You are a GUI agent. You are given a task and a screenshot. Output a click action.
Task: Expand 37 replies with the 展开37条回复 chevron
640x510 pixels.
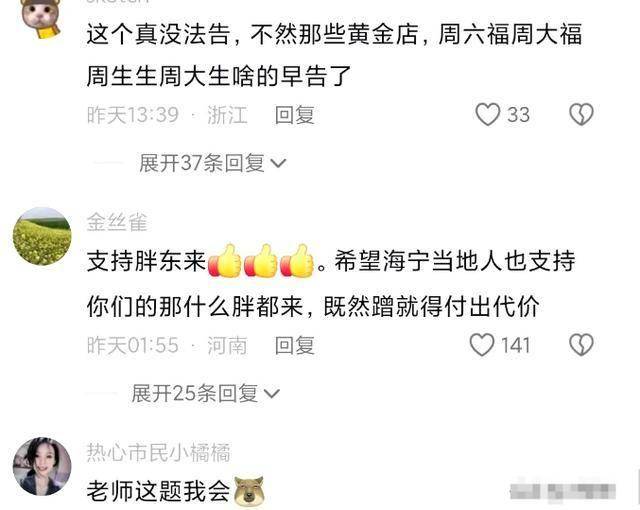[x=213, y=163]
